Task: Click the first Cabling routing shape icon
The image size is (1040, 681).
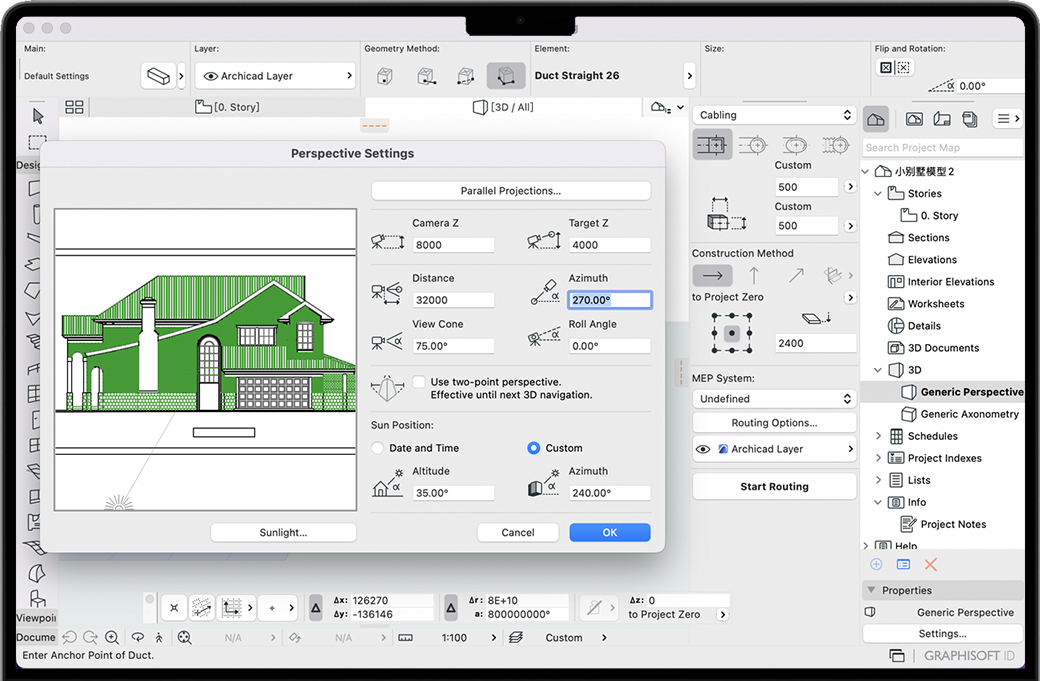Action: click(711, 145)
